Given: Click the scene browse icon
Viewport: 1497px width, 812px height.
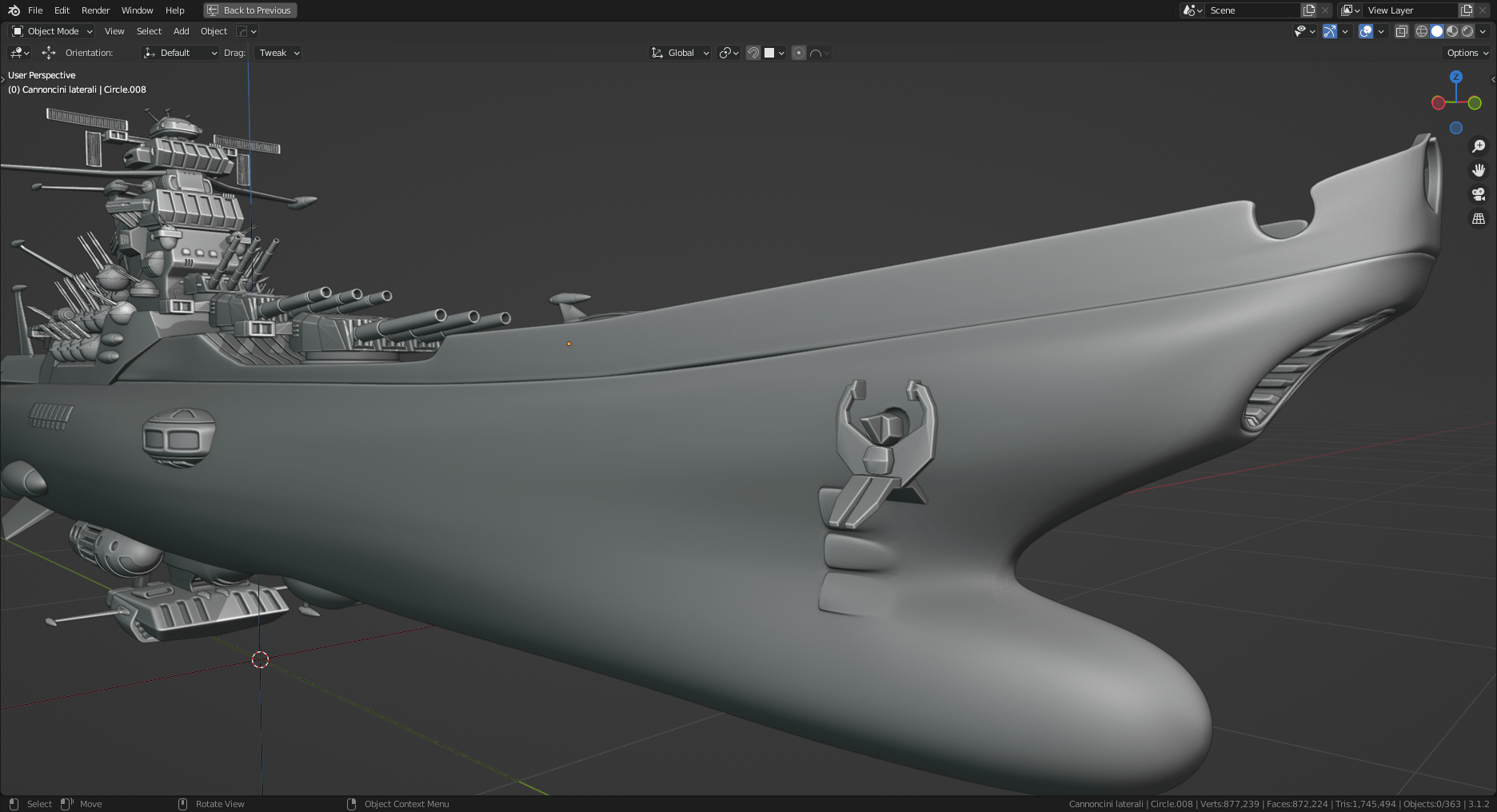Looking at the screenshot, I should click(1192, 10).
